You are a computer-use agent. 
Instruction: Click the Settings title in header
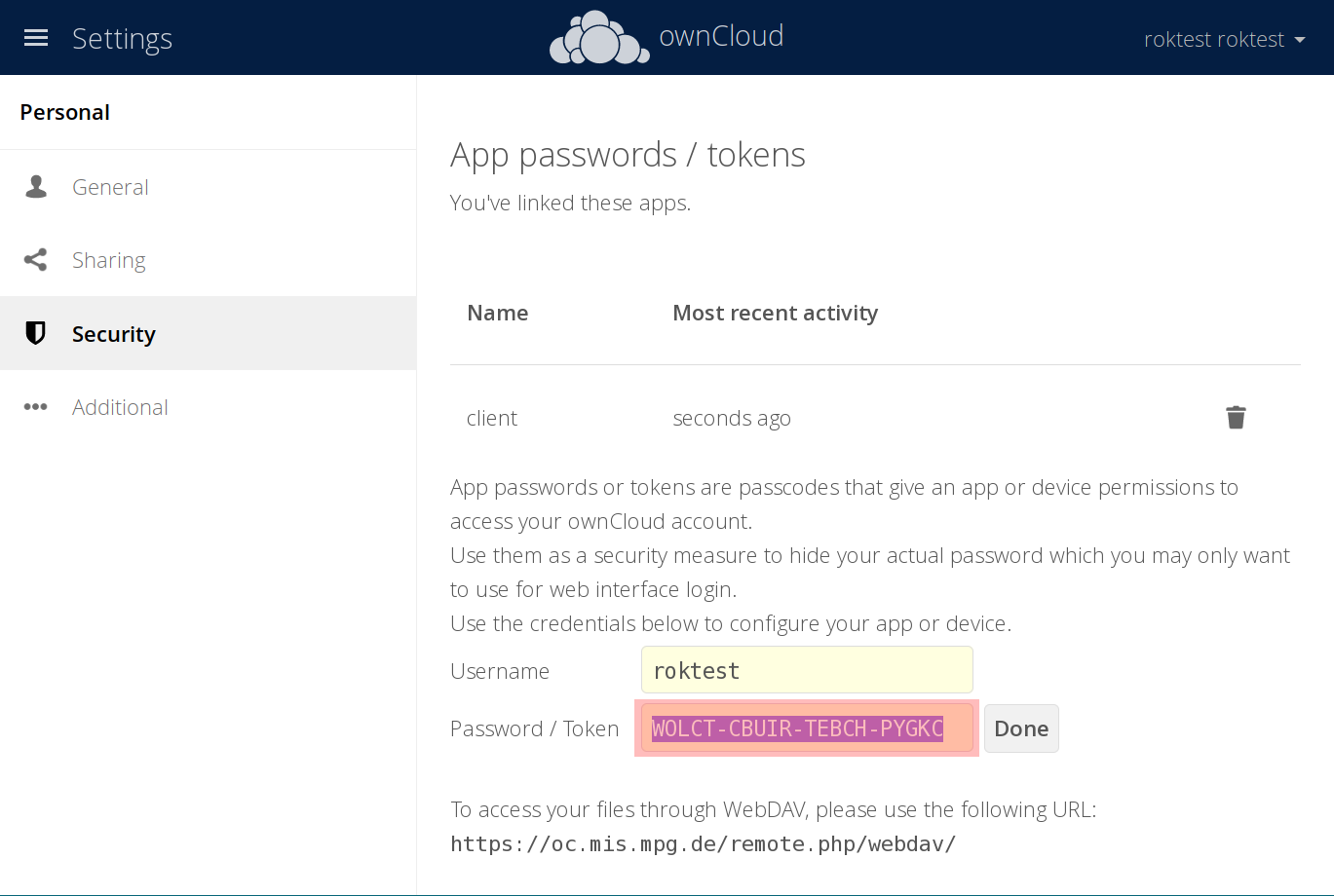click(x=123, y=39)
